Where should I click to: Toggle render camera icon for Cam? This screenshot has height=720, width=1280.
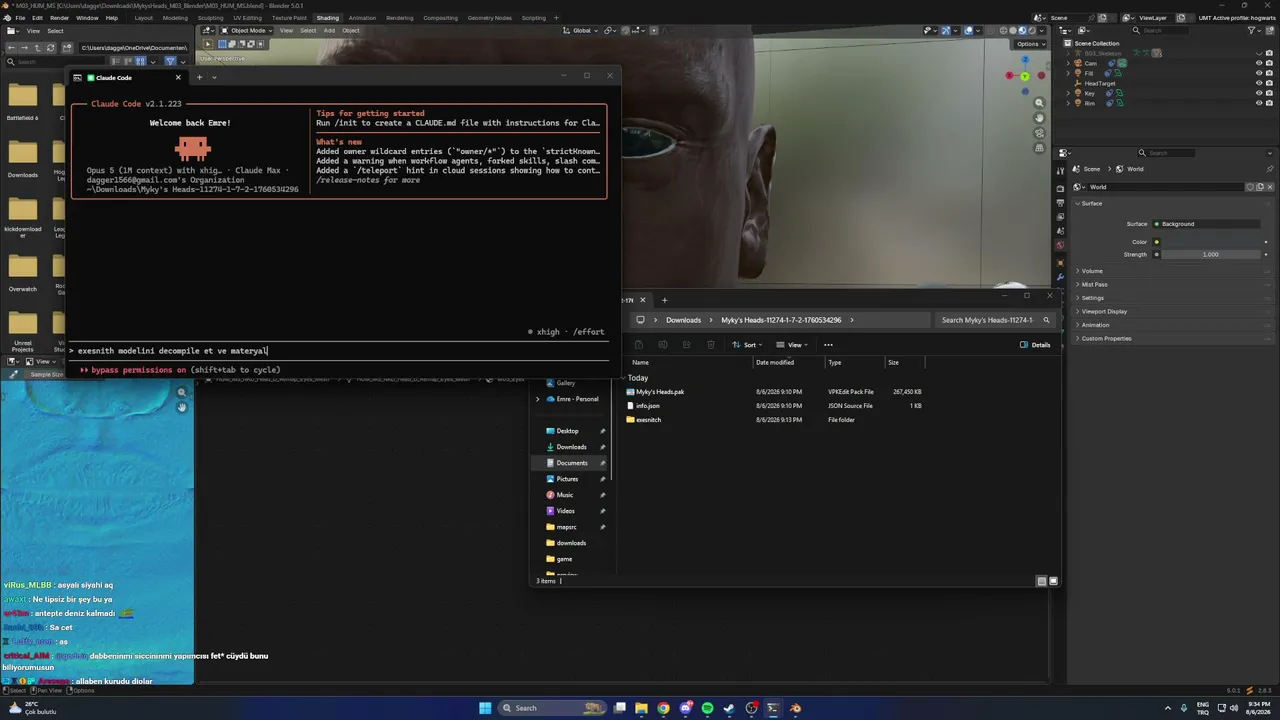[1269, 63]
